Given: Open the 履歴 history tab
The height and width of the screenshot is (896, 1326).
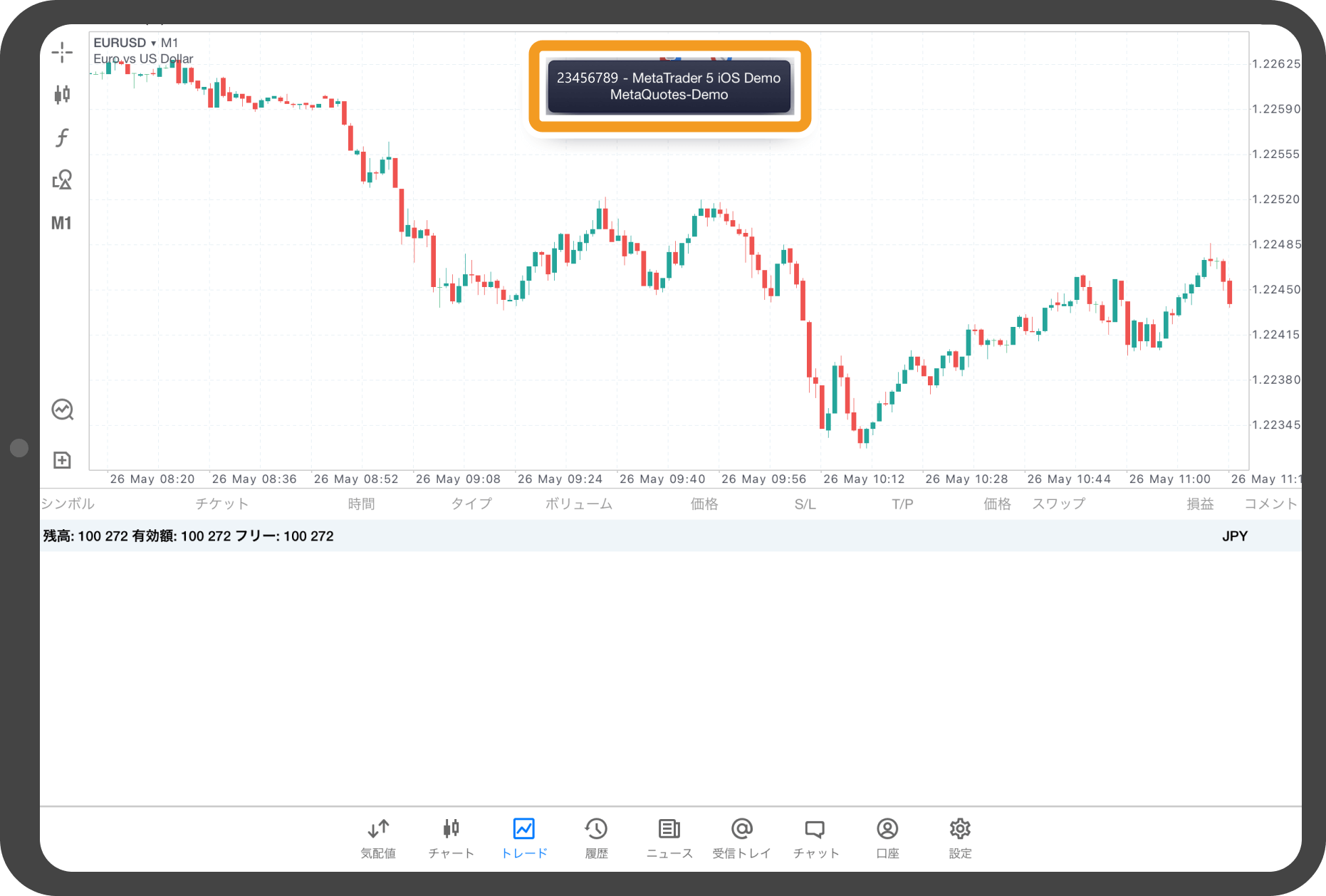Looking at the screenshot, I should (x=596, y=838).
